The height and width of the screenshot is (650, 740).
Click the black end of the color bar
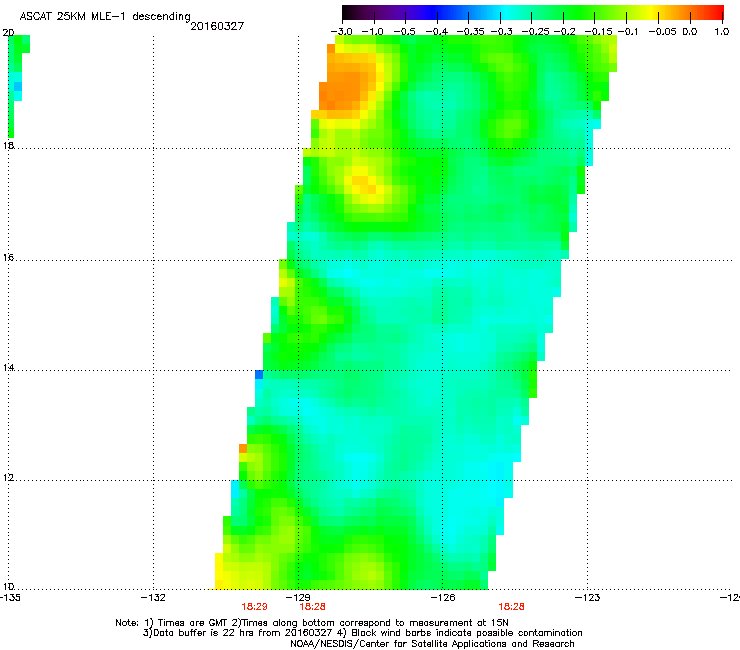click(x=349, y=12)
